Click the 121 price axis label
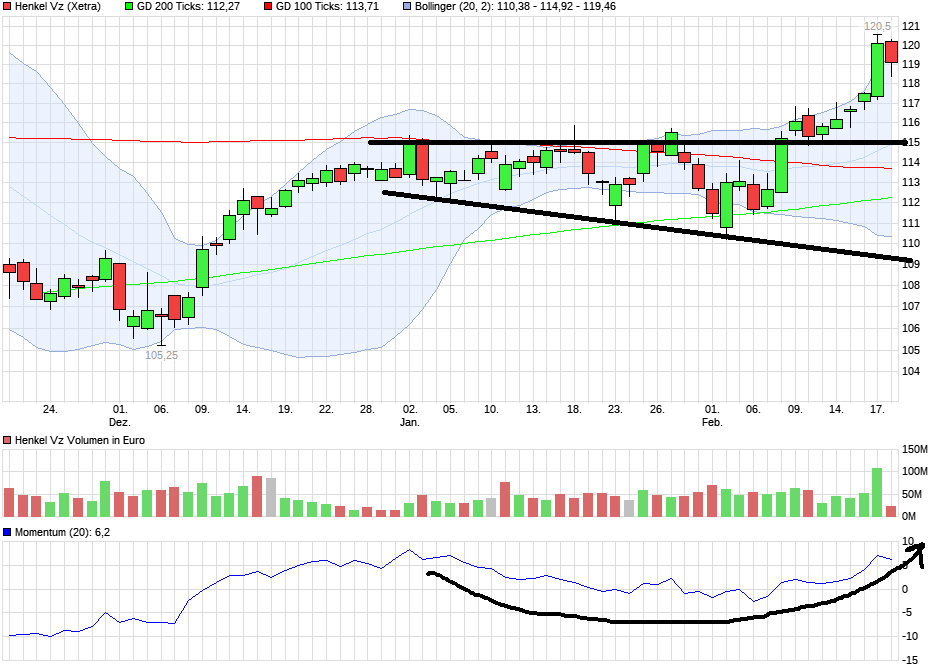The image size is (940, 670). (911, 26)
